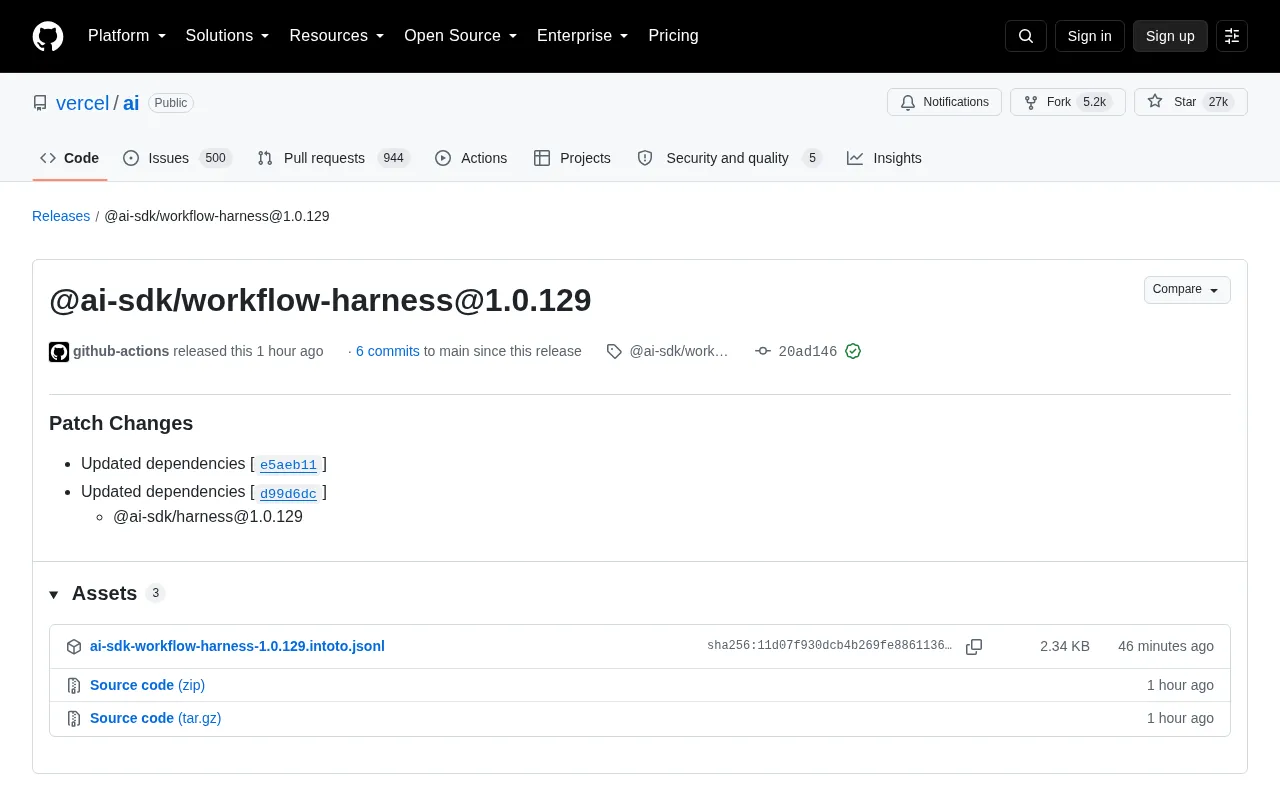Open Security and quality tab
The image size is (1280, 800).
point(730,158)
